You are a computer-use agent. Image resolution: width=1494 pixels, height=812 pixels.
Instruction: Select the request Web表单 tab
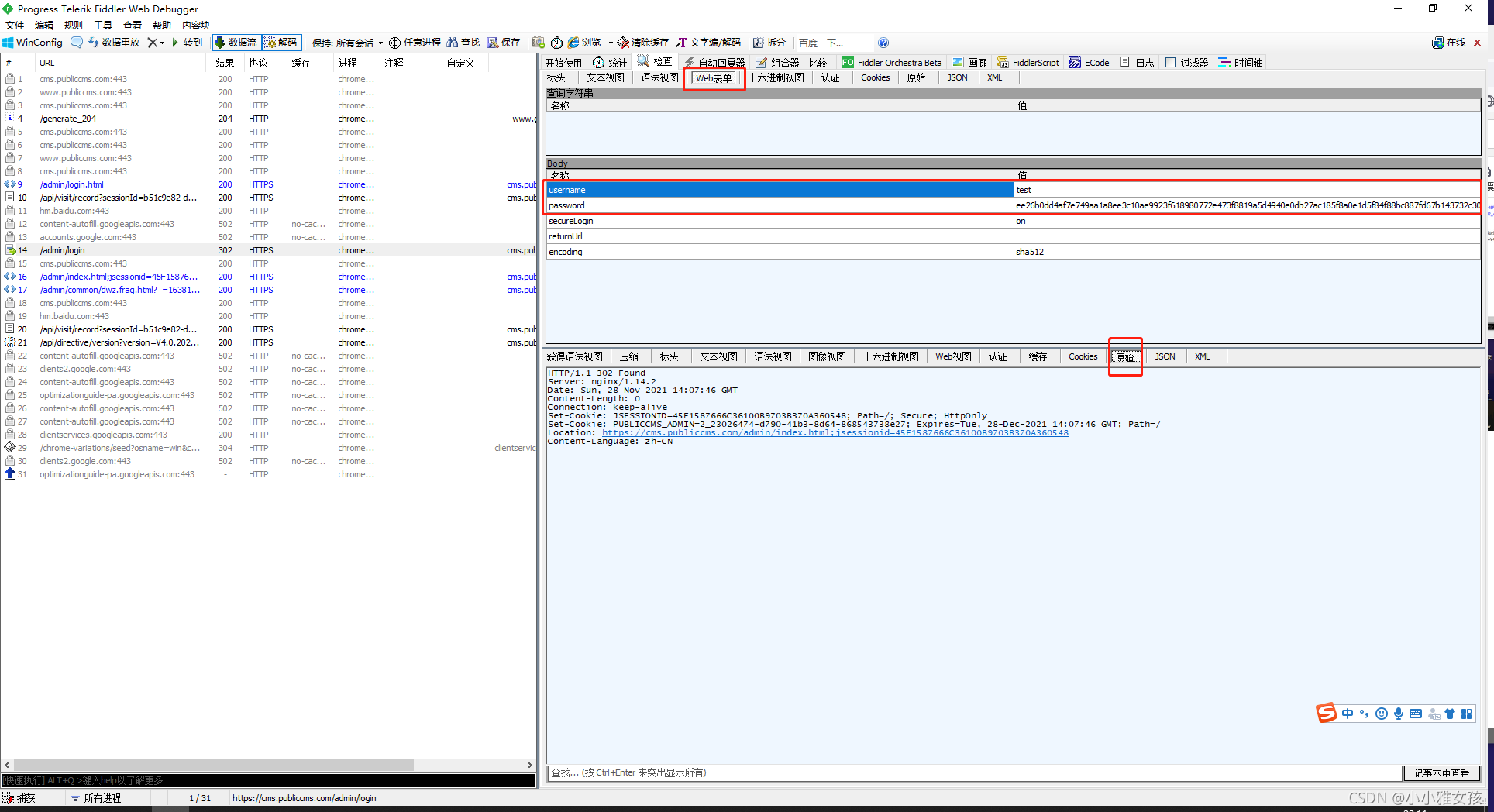(714, 78)
